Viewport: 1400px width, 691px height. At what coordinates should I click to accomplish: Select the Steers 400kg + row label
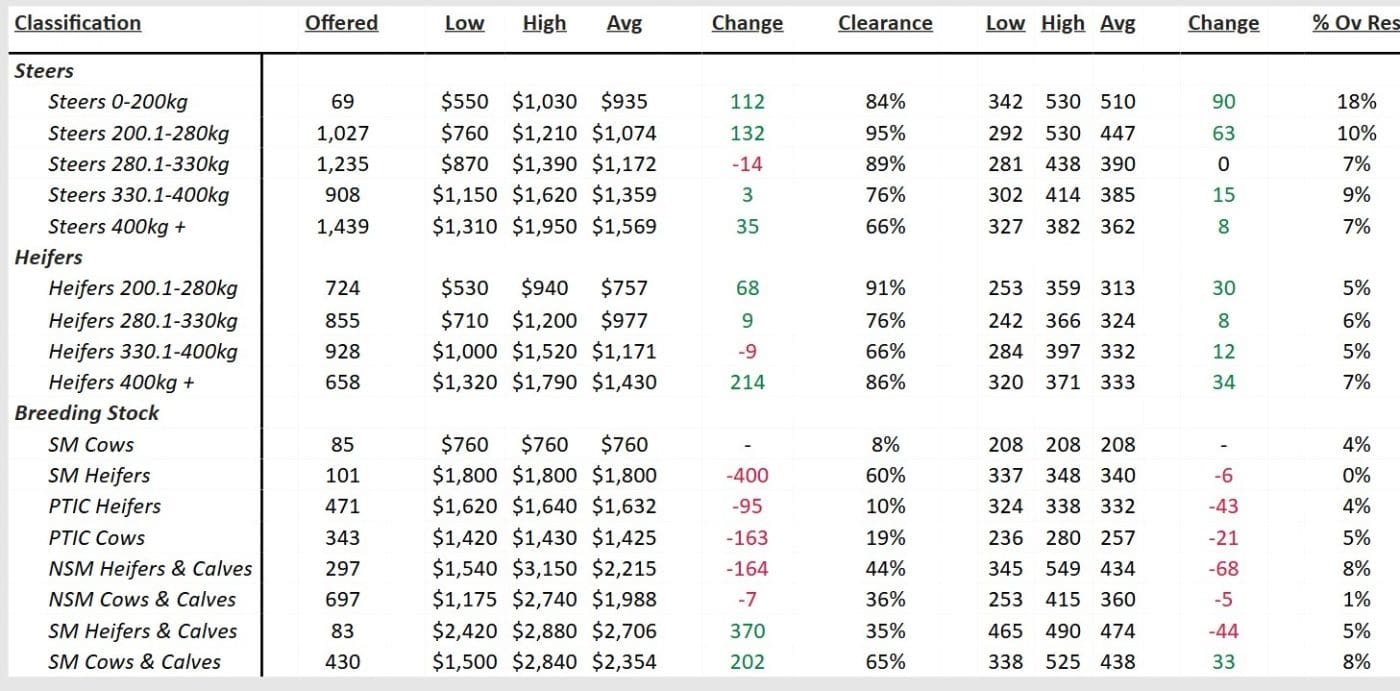point(117,226)
